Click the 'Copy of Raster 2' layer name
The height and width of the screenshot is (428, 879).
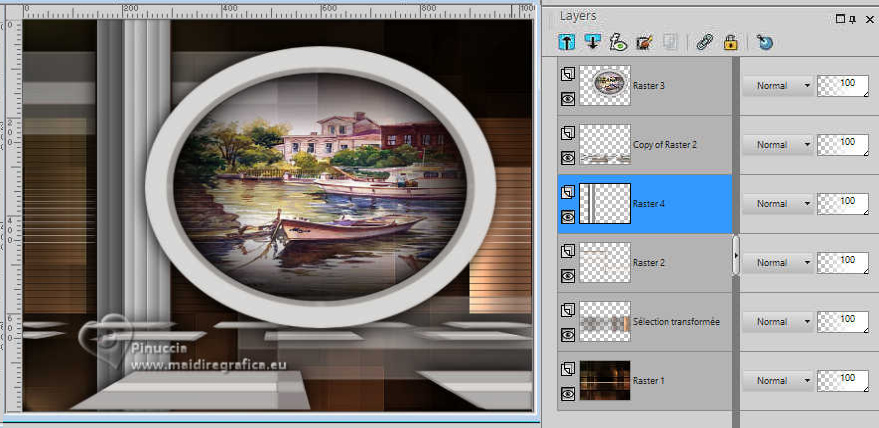[x=665, y=145]
